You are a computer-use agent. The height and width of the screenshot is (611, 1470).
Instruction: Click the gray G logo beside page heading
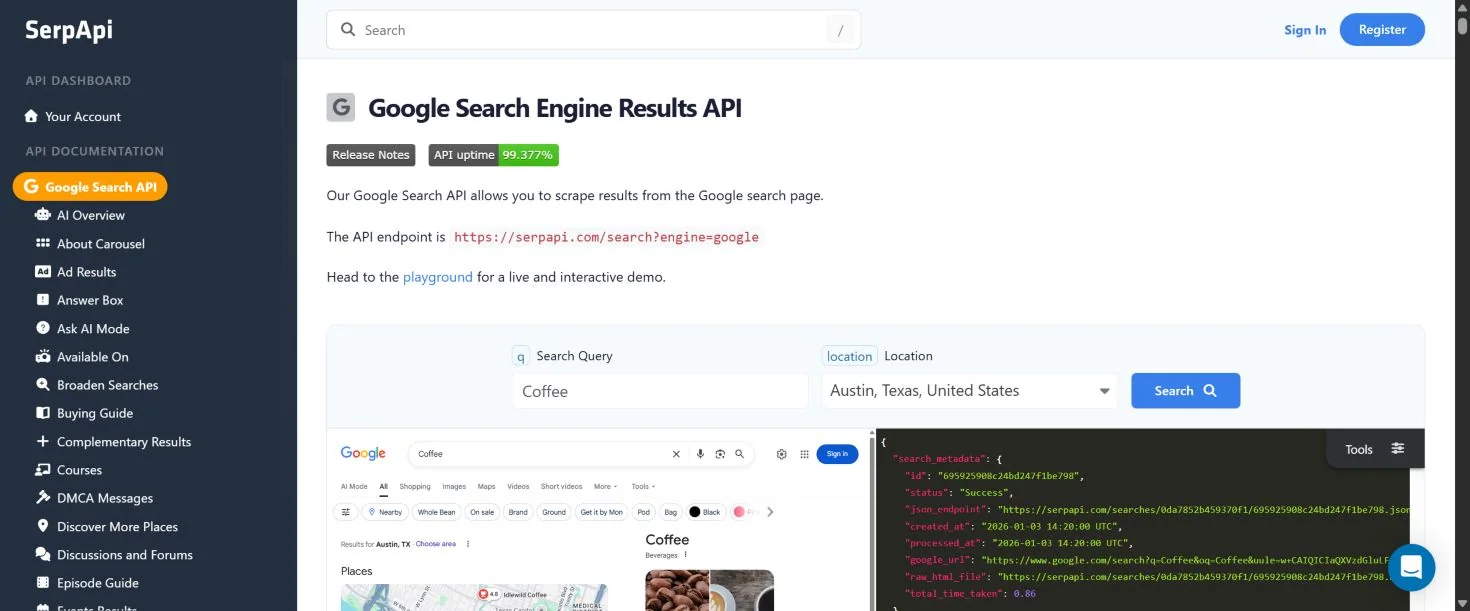coord(341,107)
